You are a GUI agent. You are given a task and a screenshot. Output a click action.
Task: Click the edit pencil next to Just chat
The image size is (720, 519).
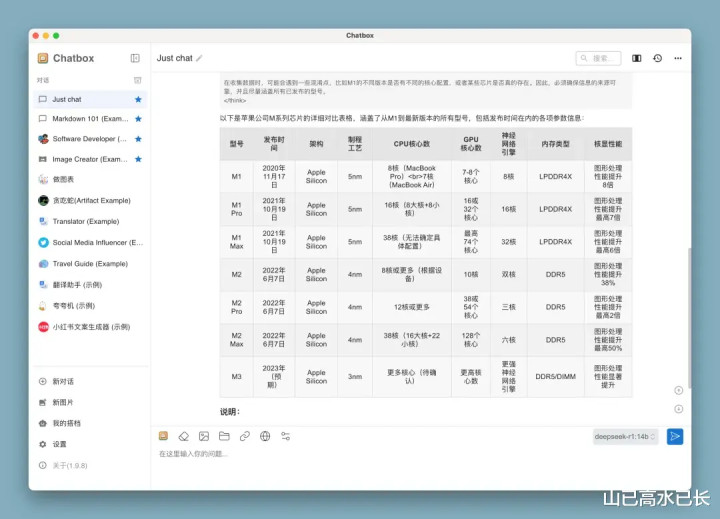pos(199,58)
